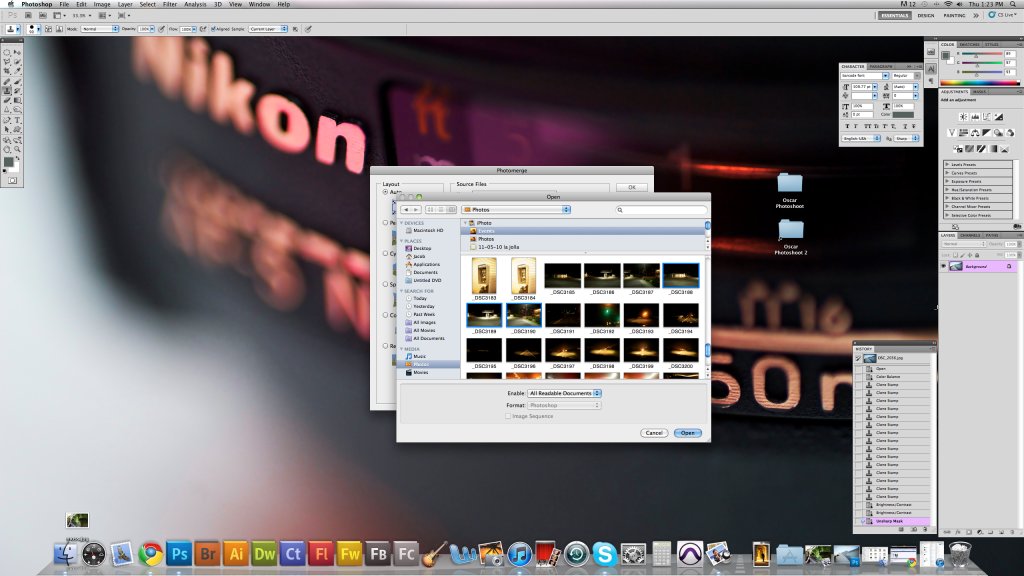Image resolution: width=1024 pixels, height=576 pixels.
Task: Launch GarageBand from the Dock
Action: (435, 554)
